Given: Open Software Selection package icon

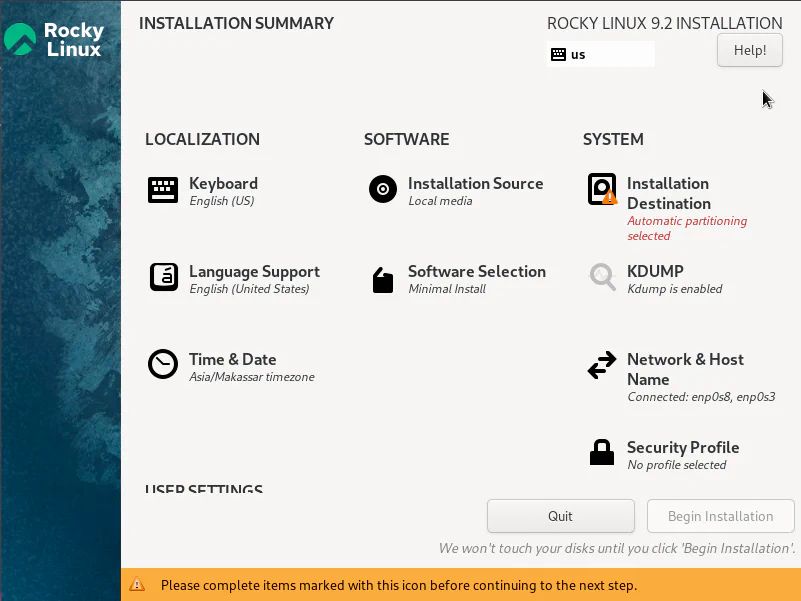Looking at the screenshot, I should pyautogui.click(x=382, y=279).
